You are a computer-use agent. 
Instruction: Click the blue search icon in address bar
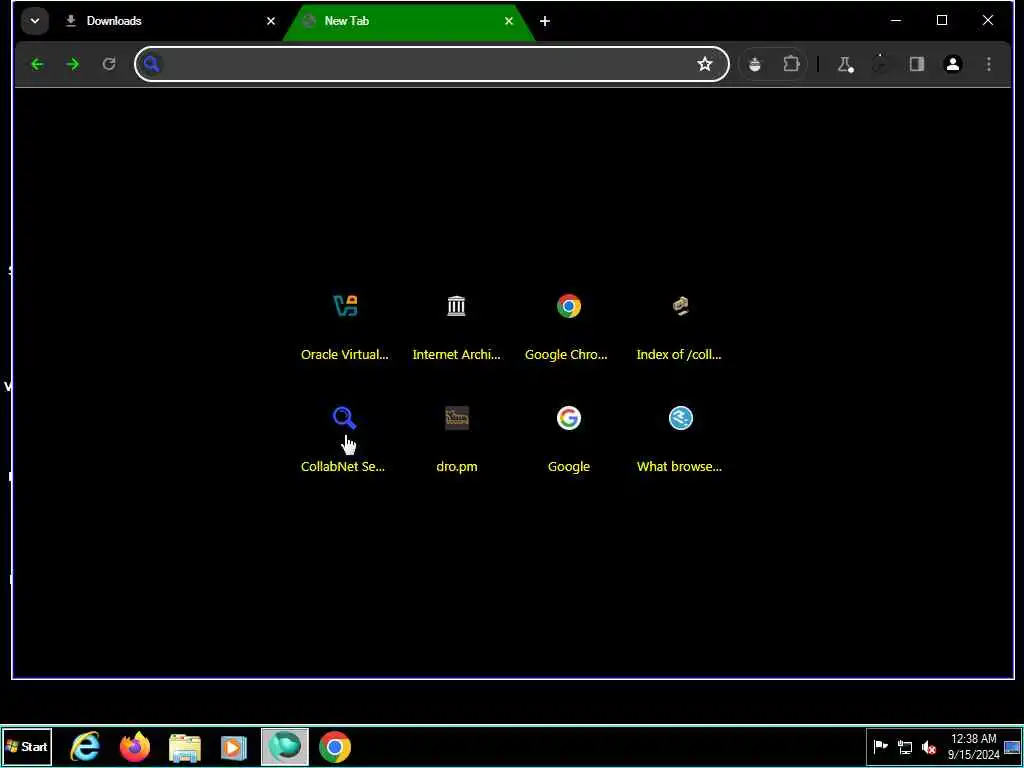(x=152, y=64)
